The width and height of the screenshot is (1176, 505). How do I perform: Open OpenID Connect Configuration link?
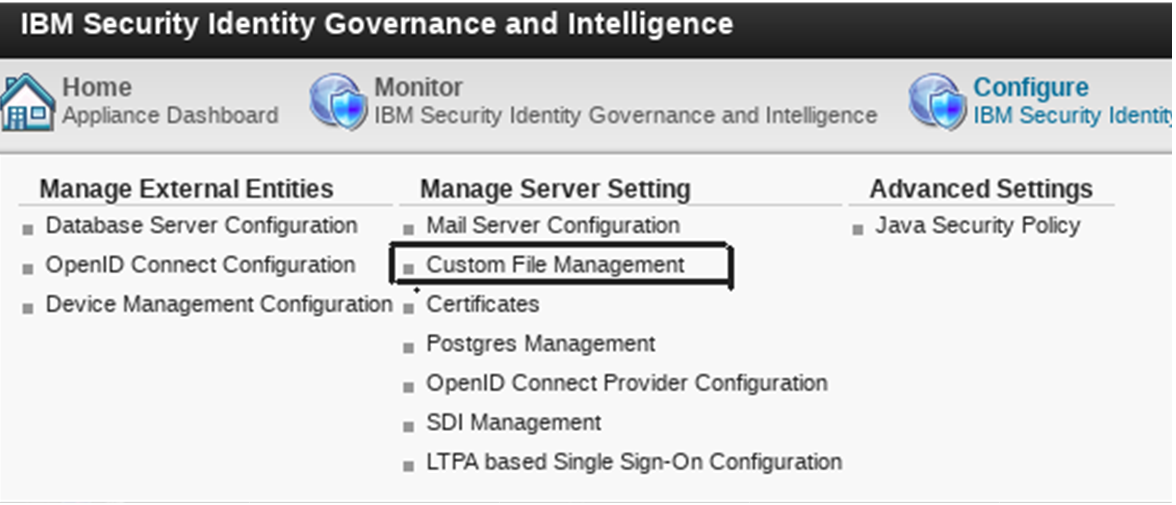[200, 265]
